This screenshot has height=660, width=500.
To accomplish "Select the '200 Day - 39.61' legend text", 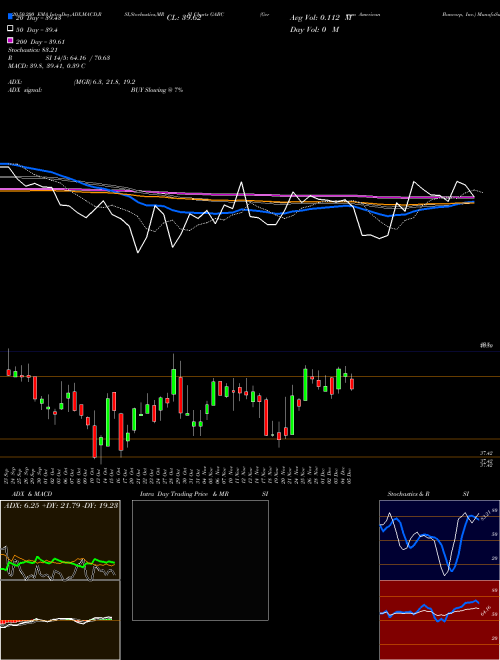I will point(40,42).
